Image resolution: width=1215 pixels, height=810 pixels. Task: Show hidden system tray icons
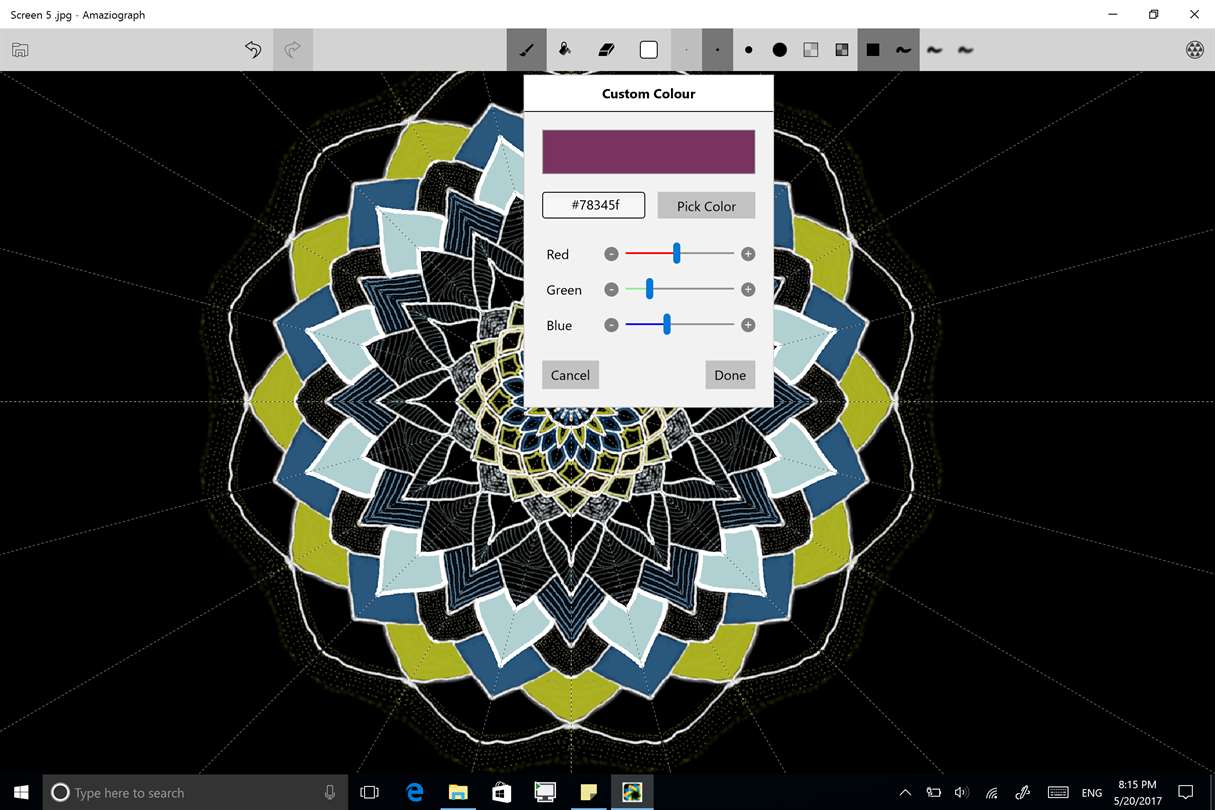click(905, 792)
